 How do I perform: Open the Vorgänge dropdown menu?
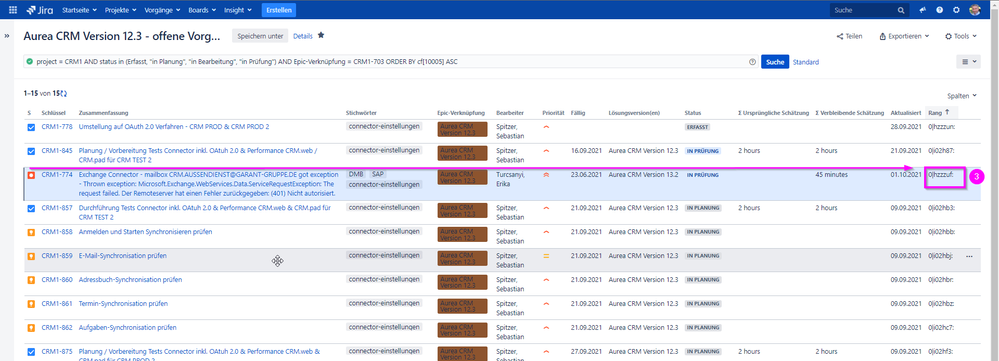161,10
